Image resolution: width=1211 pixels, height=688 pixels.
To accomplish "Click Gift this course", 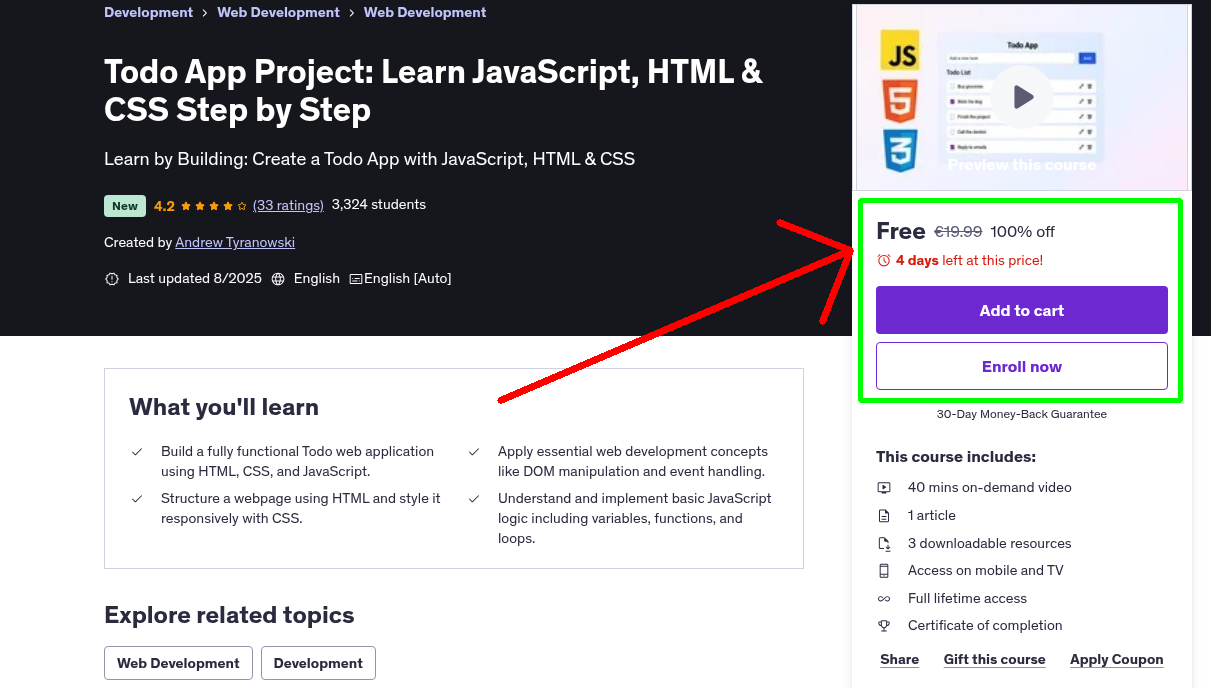I will point(995,660).
